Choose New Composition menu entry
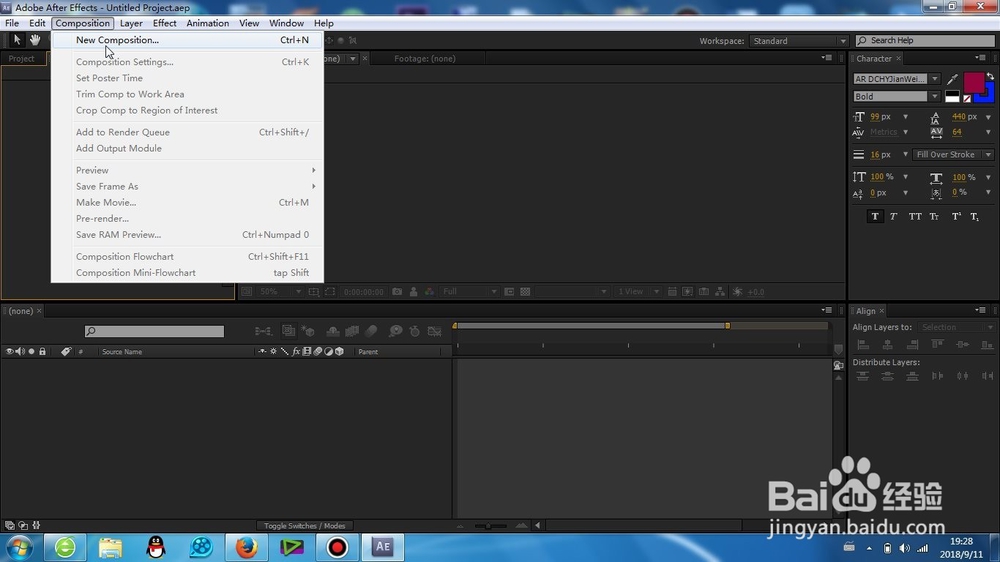1000x562 pixels. coord(188,40)
